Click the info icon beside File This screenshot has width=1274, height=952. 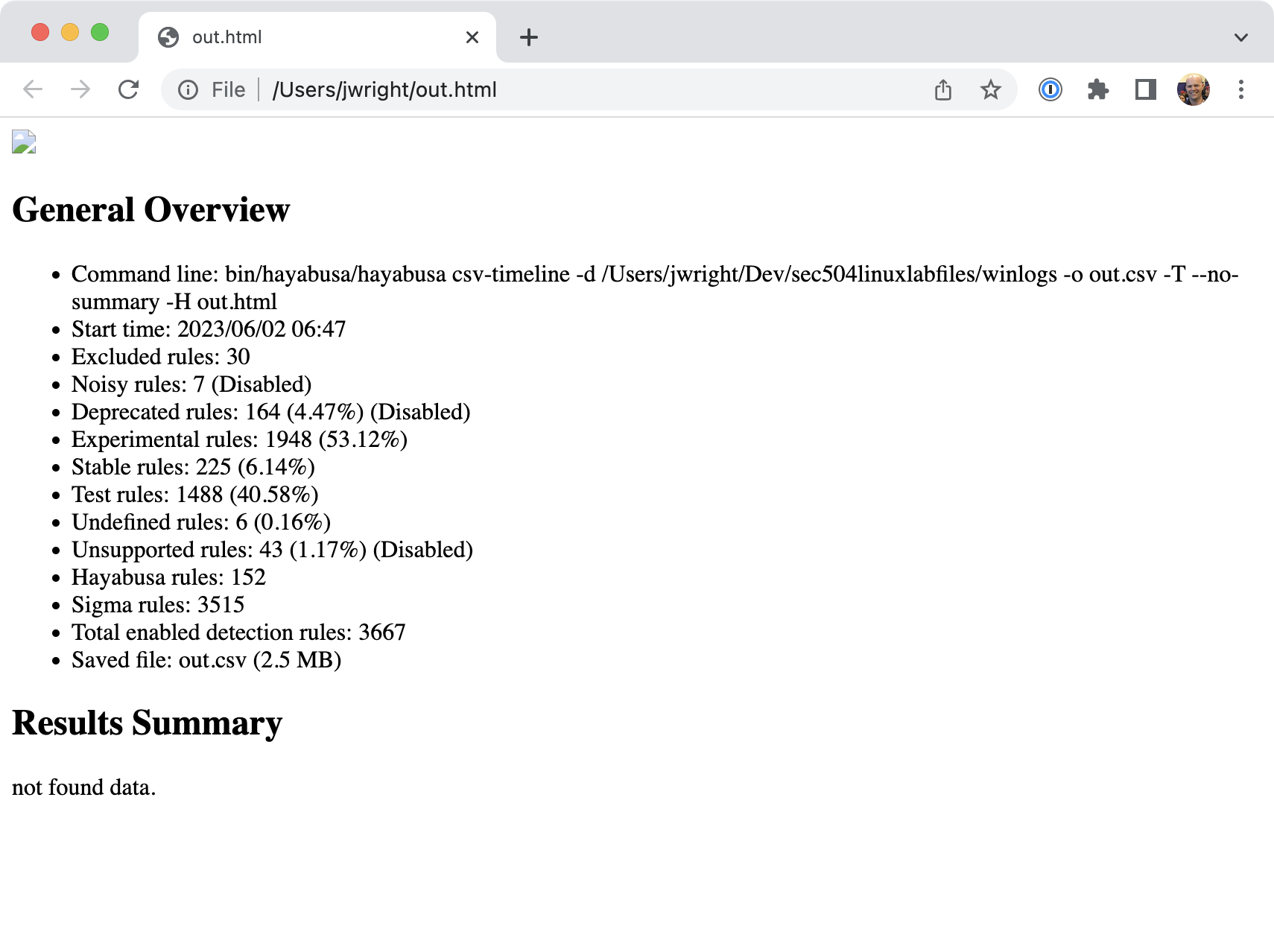tap(186, 89)
